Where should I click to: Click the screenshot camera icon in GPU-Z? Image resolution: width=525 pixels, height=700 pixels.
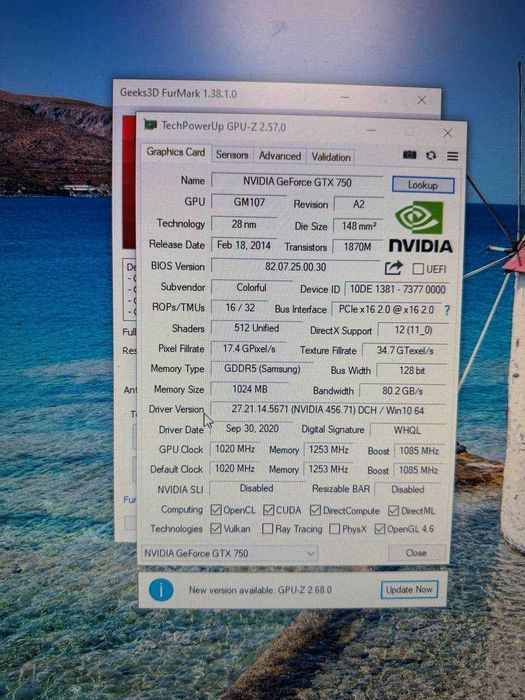pyautogui.click(x=409, y=155)
